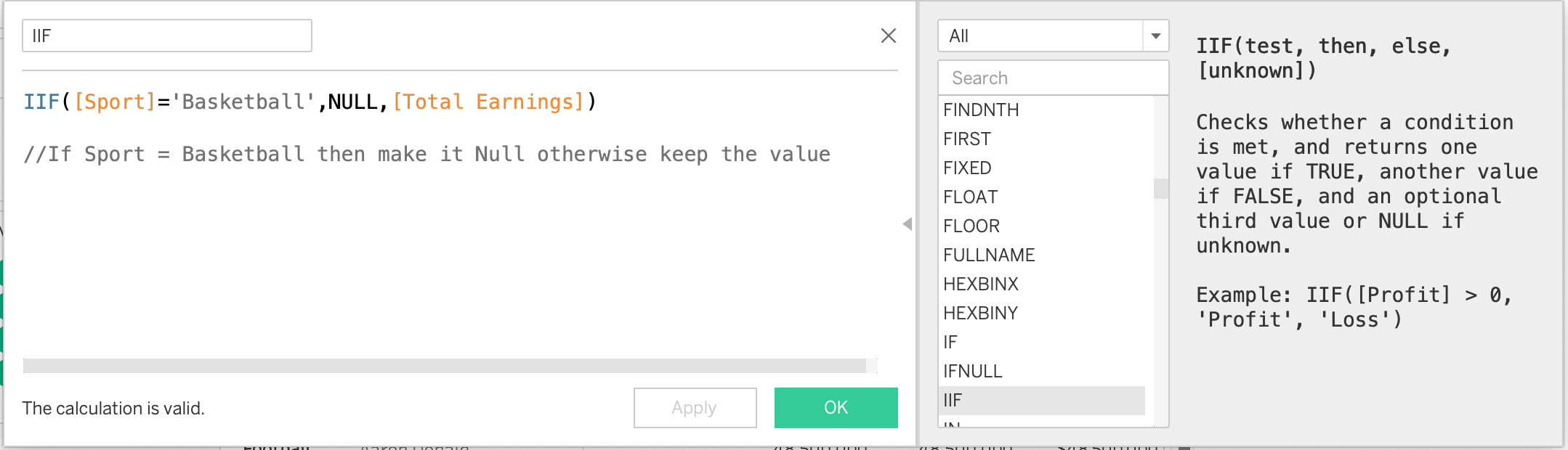The image size is (1568, 450).
Task: Click the [Total Earnings] field in formula
Action: coord(488,102)
